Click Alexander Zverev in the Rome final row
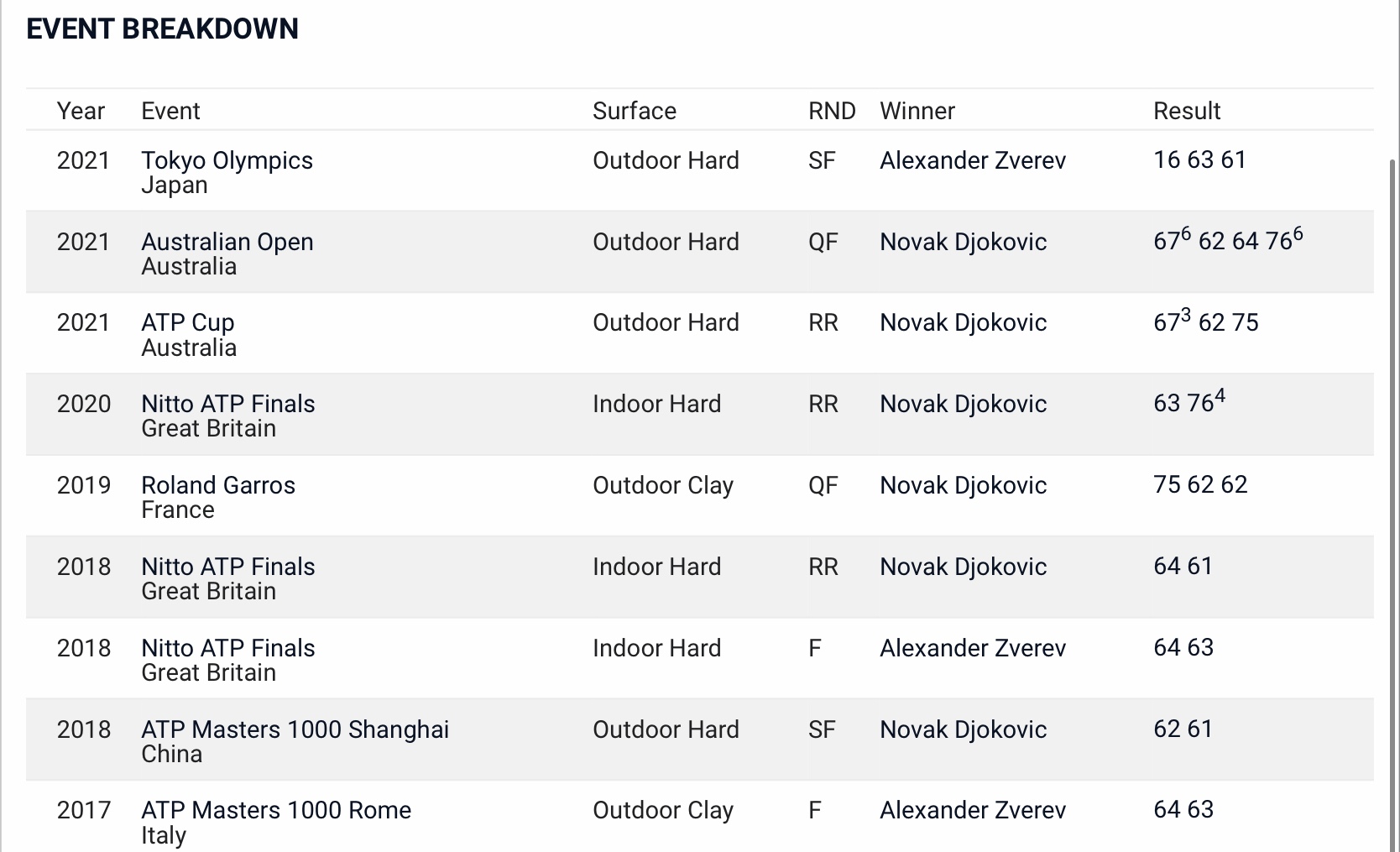This screenshot has height=852, width=1400. tap(973, 810)
